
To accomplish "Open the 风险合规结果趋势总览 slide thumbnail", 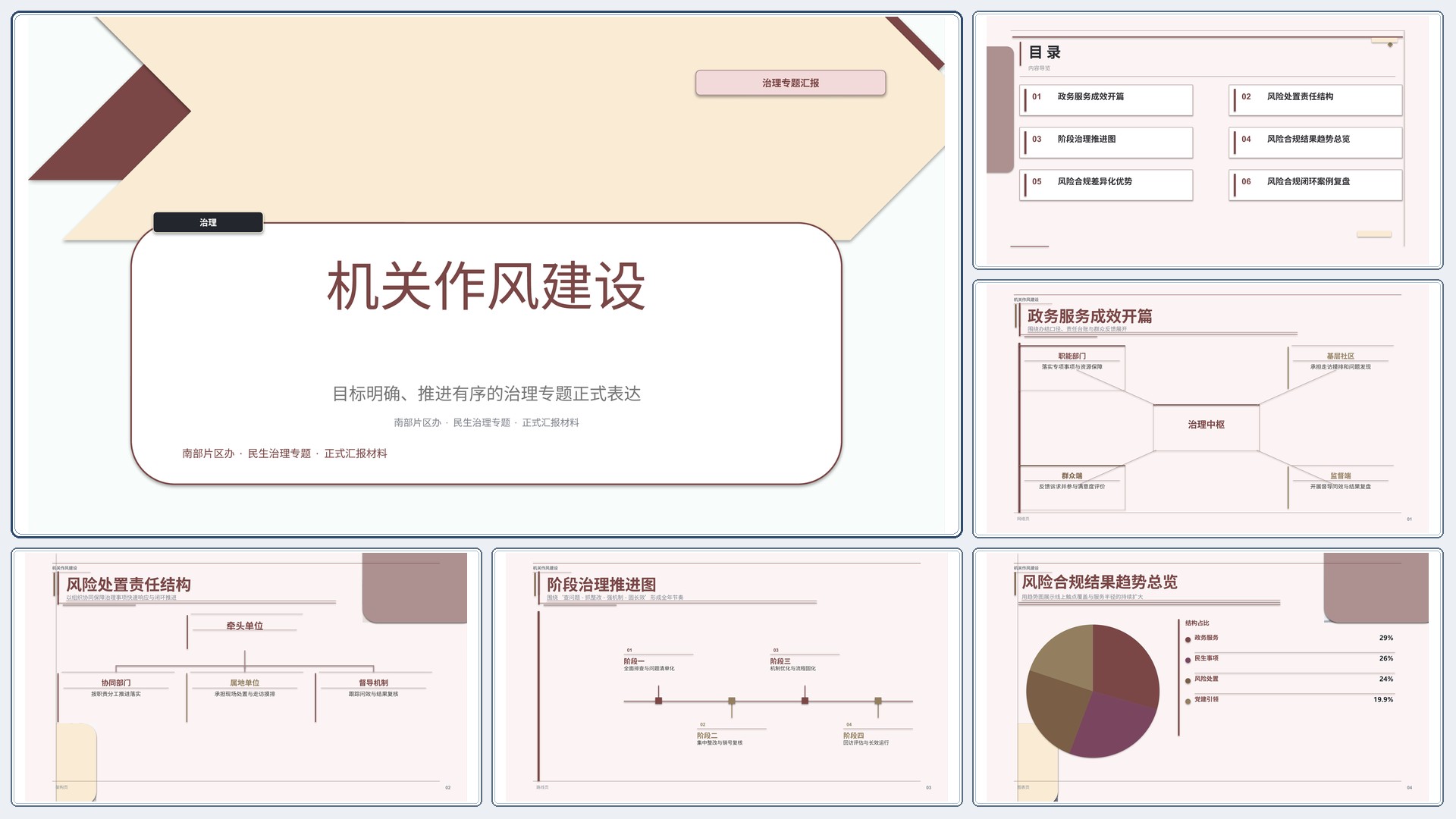I will pos(1207,677).
